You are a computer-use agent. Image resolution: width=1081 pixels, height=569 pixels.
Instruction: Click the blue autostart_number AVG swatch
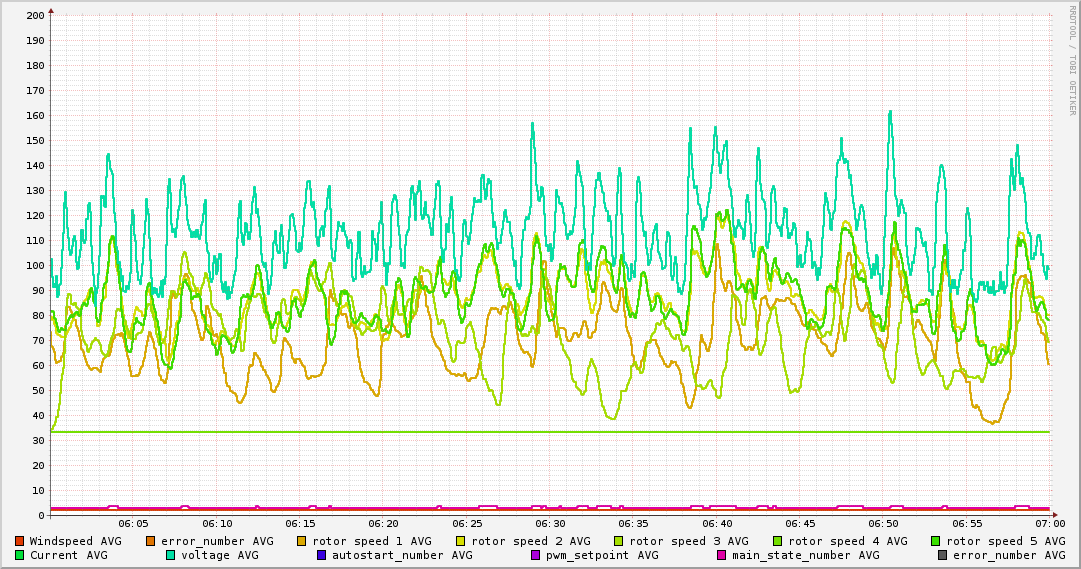click(x=321, y=555)
